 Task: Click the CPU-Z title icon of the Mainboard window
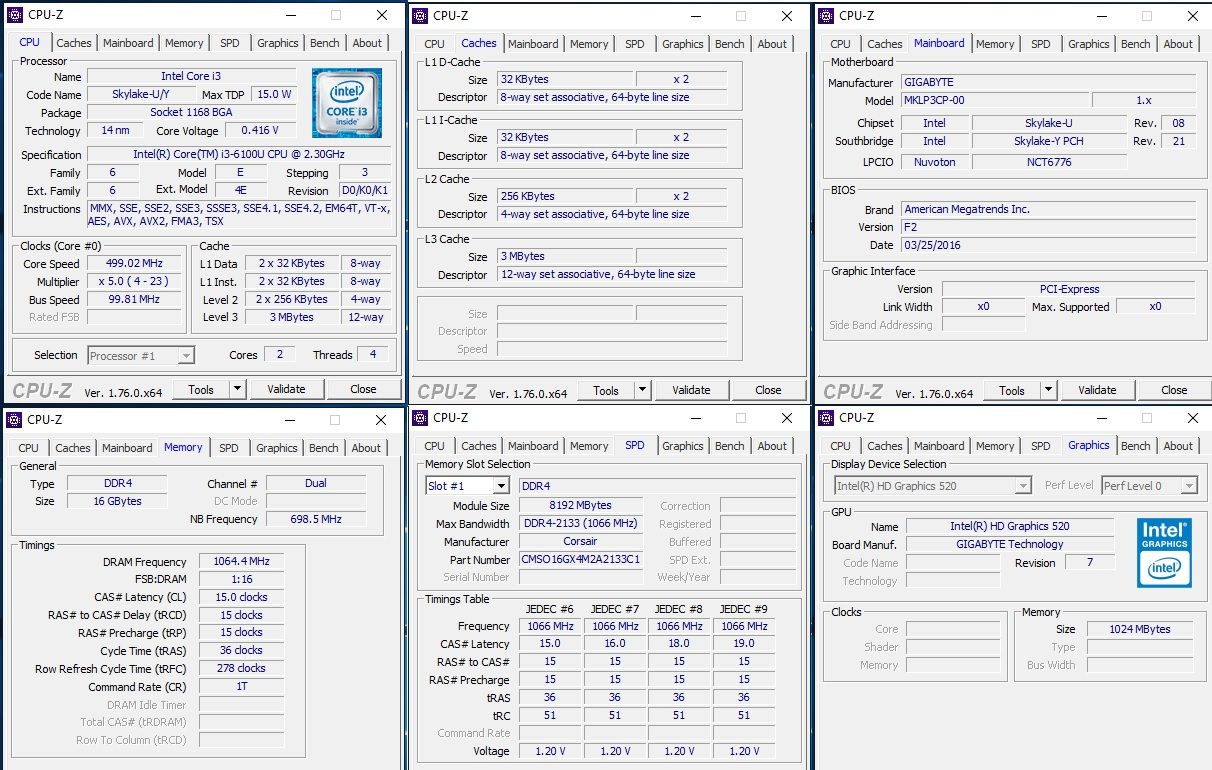click(x=827, y=15)
